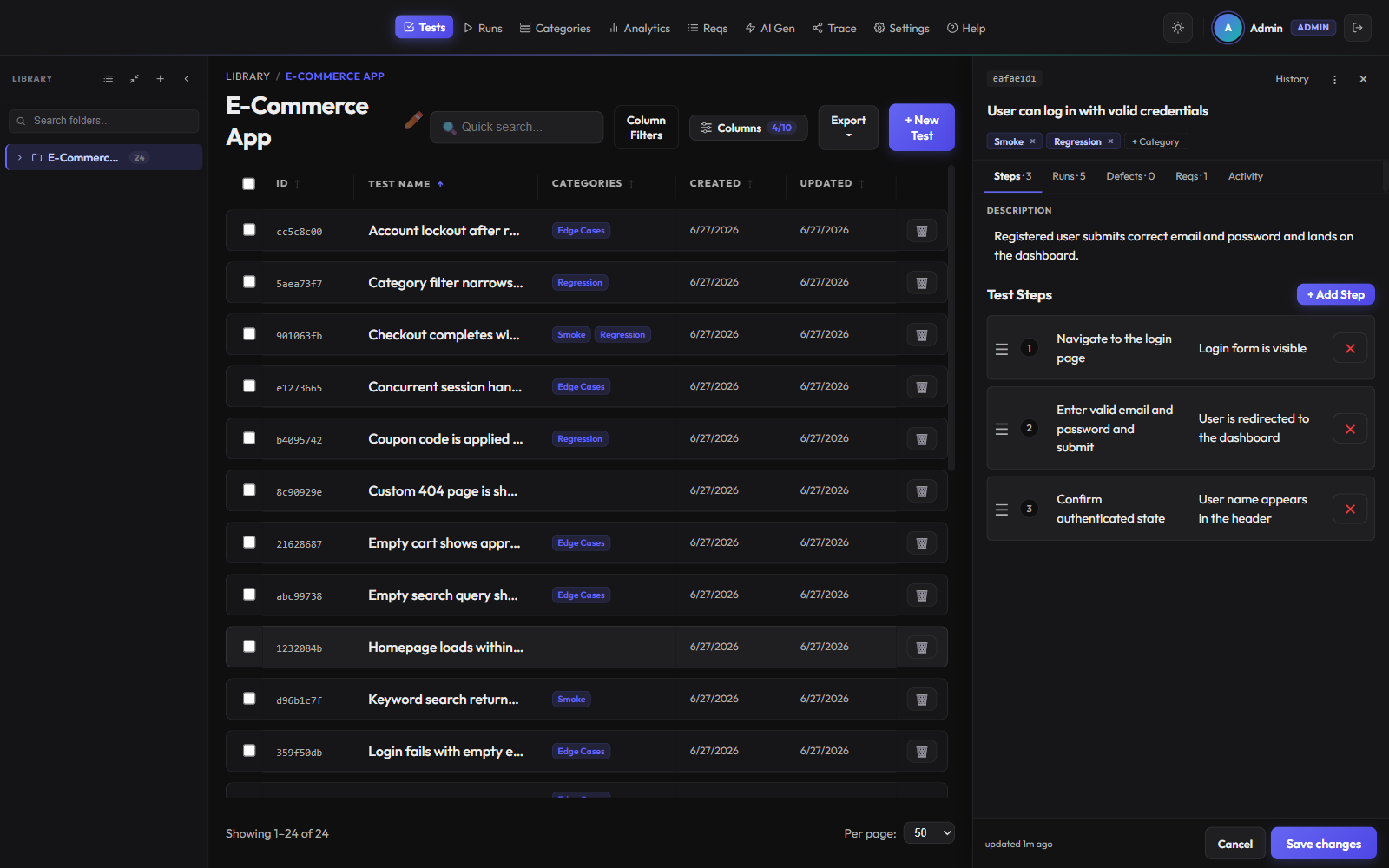This screenshot has height=868, width=1389.
Task: Delete the Account lockout test row
Action: pyautogui.click(x=922, y=231)
